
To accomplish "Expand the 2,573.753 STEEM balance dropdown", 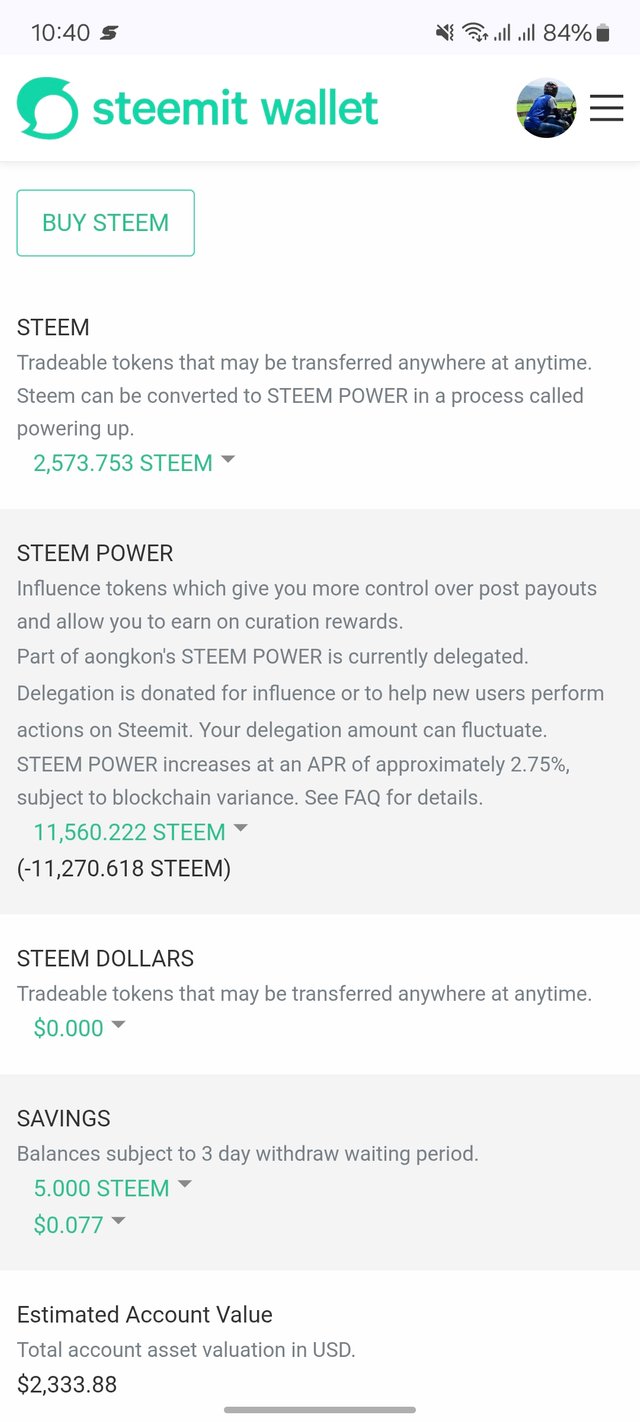I will 134,463.
